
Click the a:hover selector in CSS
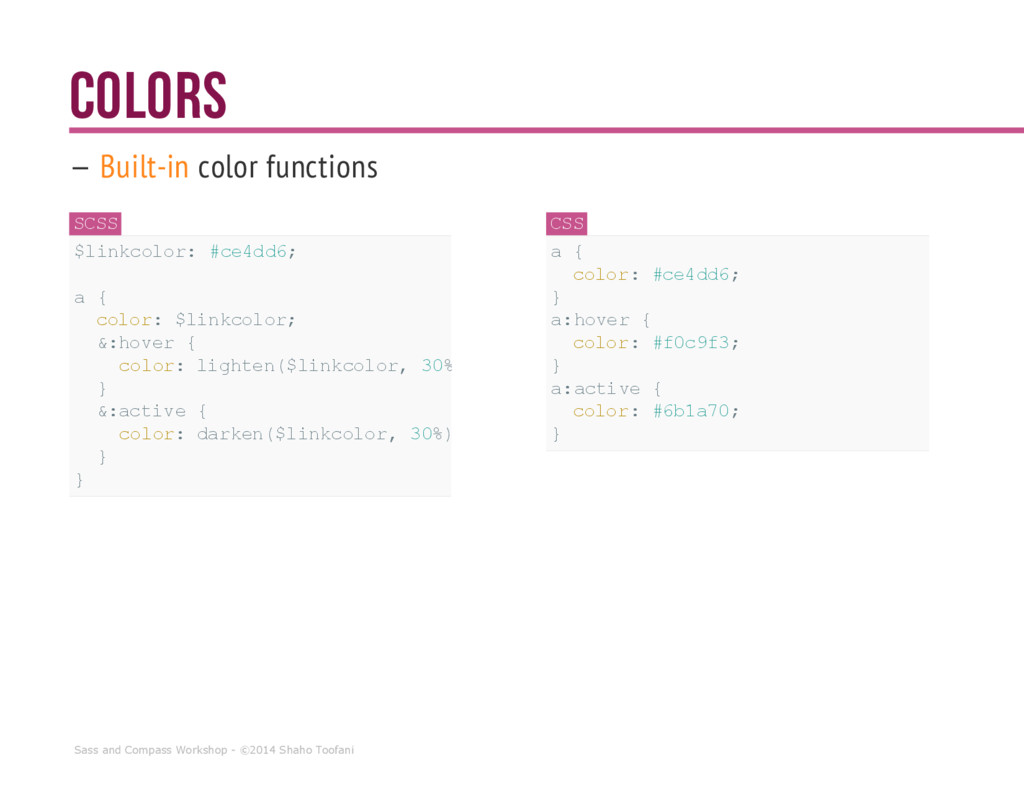[590, 320]
